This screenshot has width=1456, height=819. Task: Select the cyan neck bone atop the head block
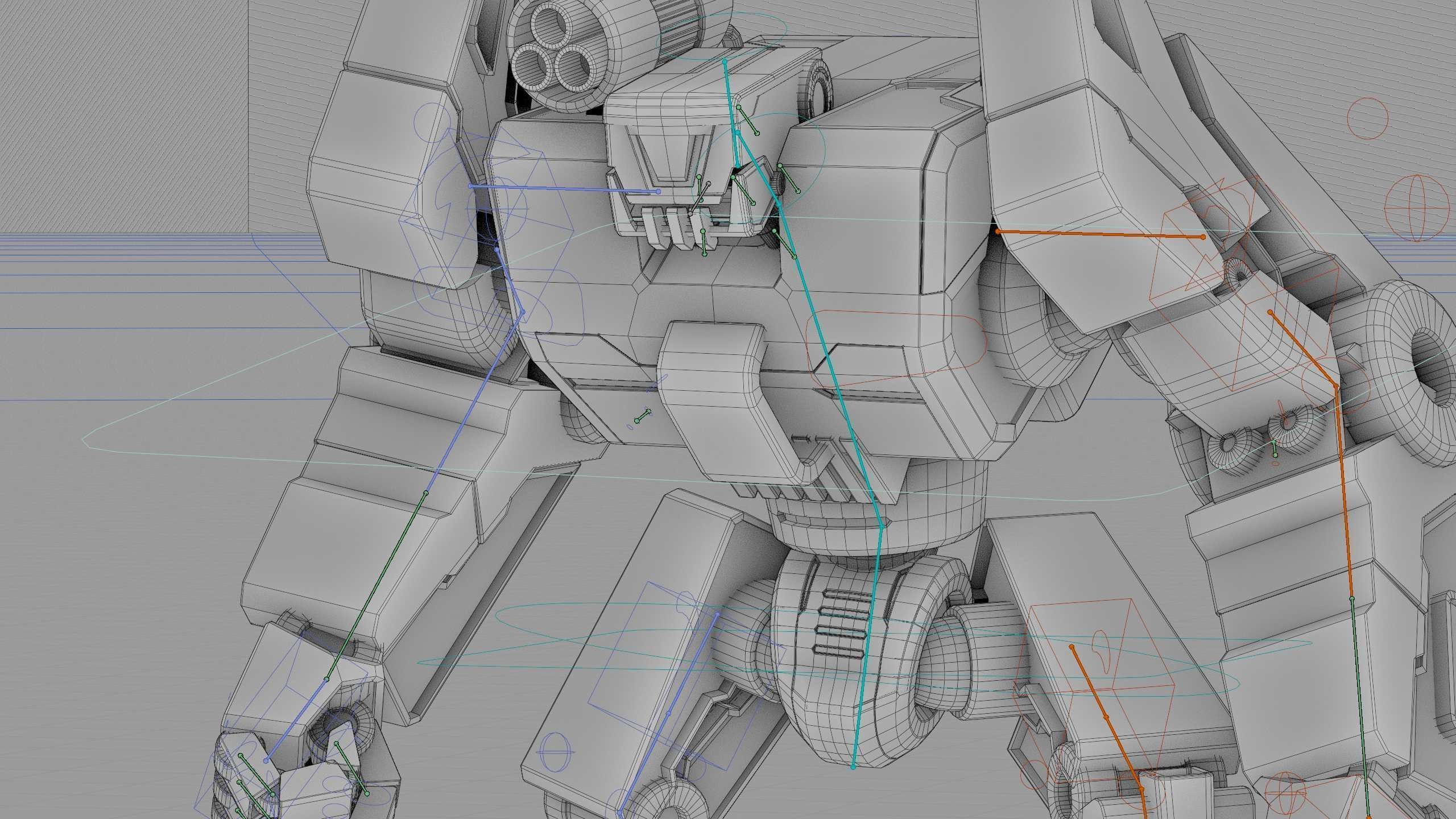pos(731,113)
